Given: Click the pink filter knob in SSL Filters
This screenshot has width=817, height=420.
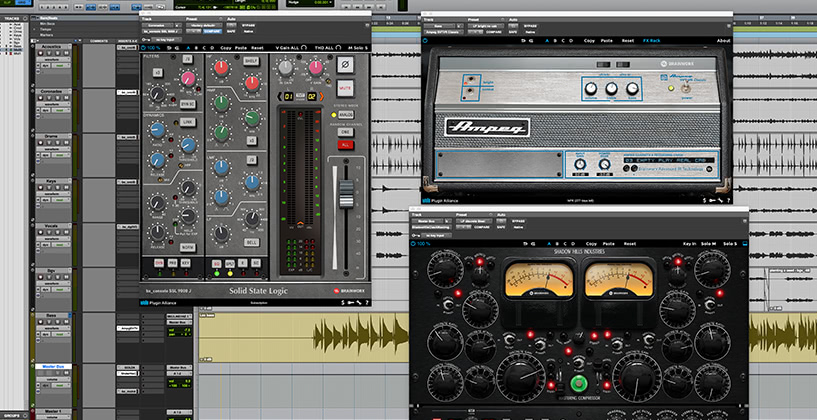Looking at the screenshot, I should click(188, 79).
